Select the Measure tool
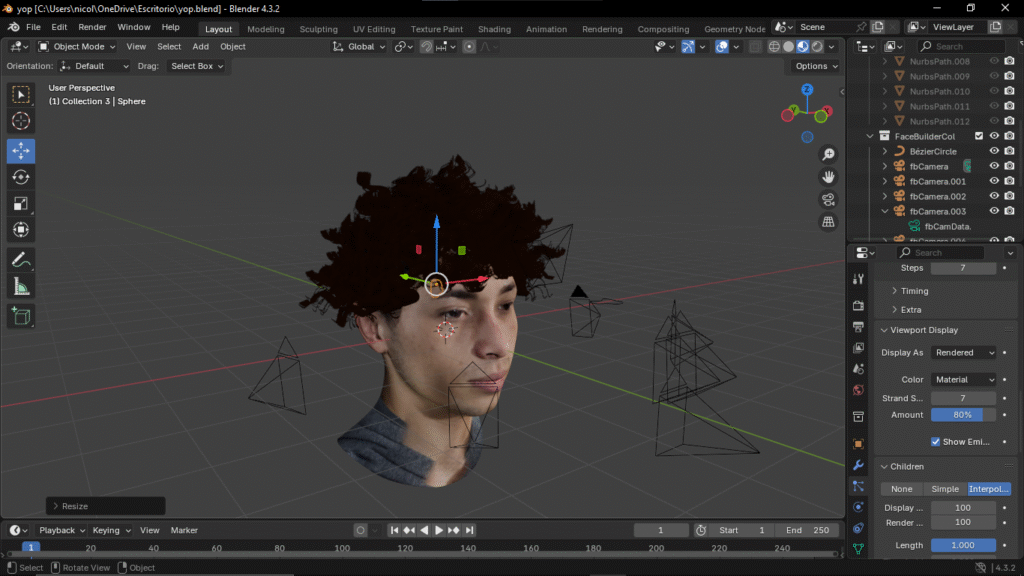Screen dimensions: 1024x576 [21, 287]
